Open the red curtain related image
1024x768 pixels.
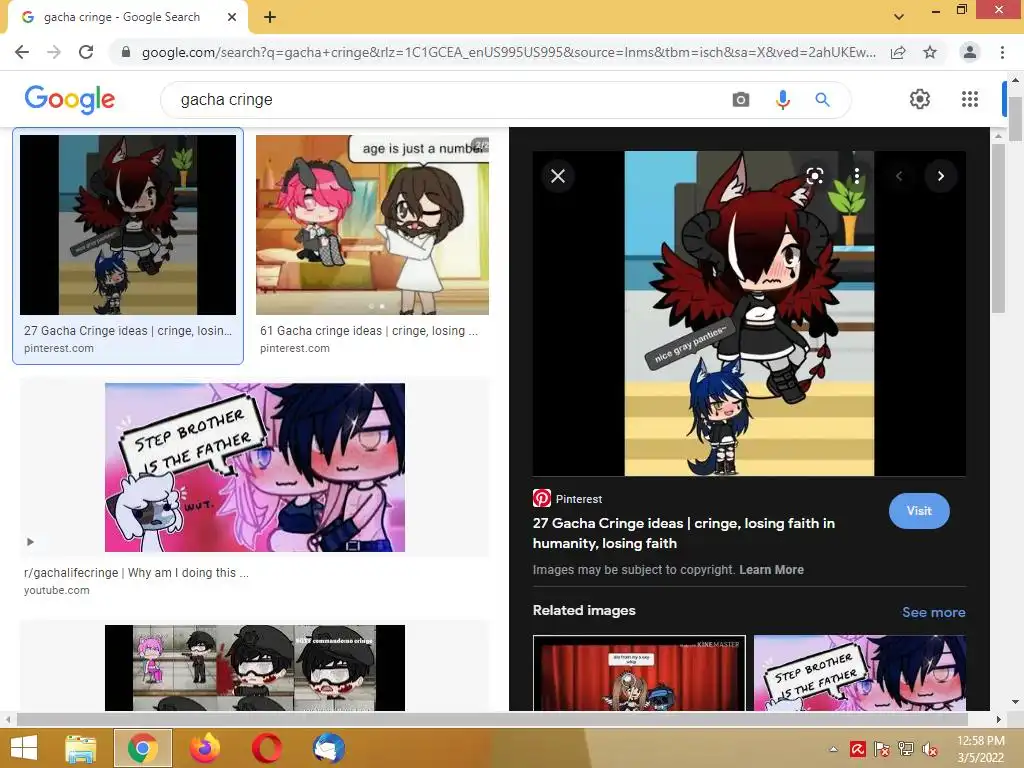(639, 673)
